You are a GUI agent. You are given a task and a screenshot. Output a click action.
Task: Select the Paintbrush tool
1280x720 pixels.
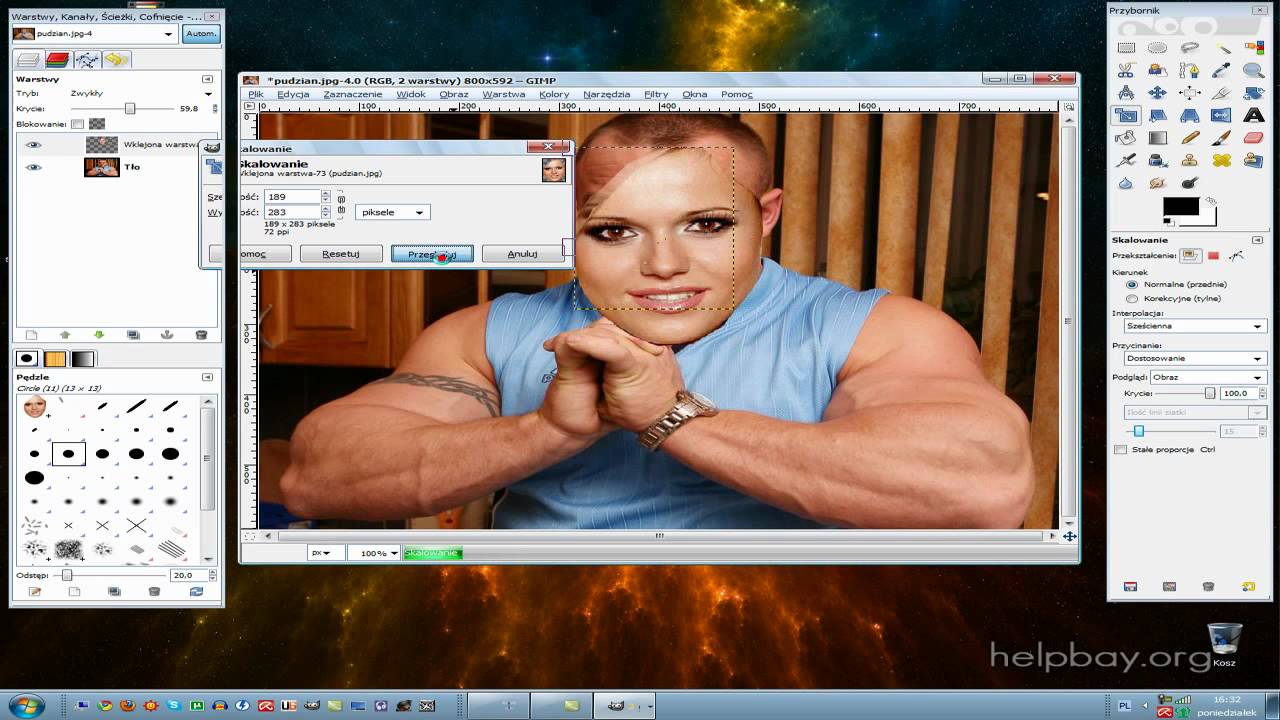(1222, 138)
